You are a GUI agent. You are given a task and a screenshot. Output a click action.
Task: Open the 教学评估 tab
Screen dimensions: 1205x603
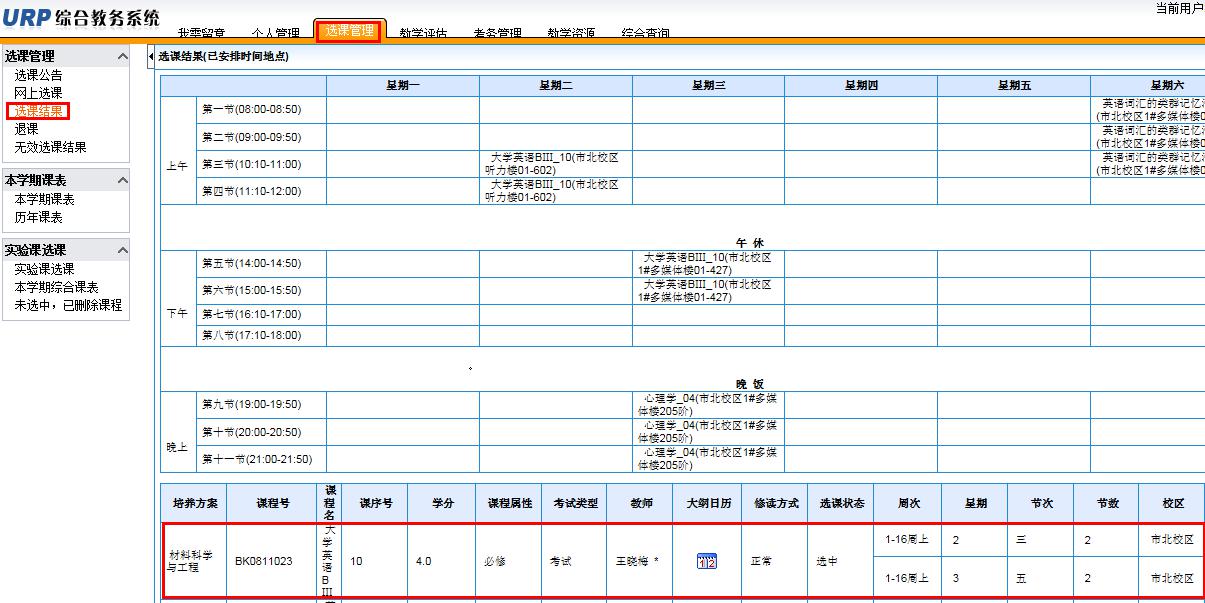(x=423, y=34)
